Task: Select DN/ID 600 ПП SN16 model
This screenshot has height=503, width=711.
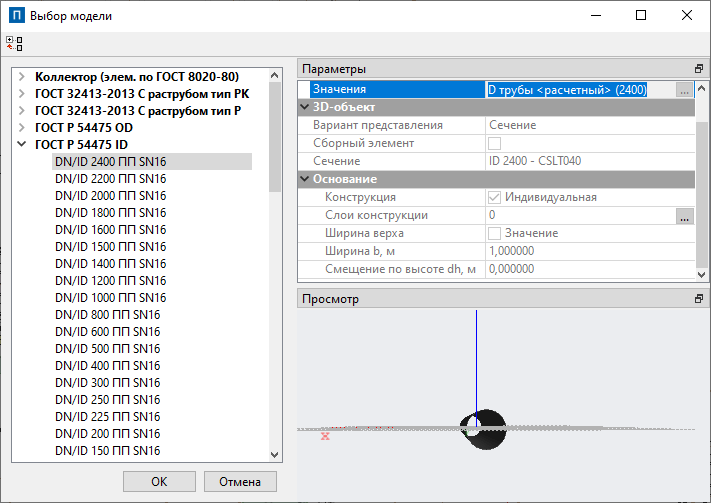Action: coord(107,332)
